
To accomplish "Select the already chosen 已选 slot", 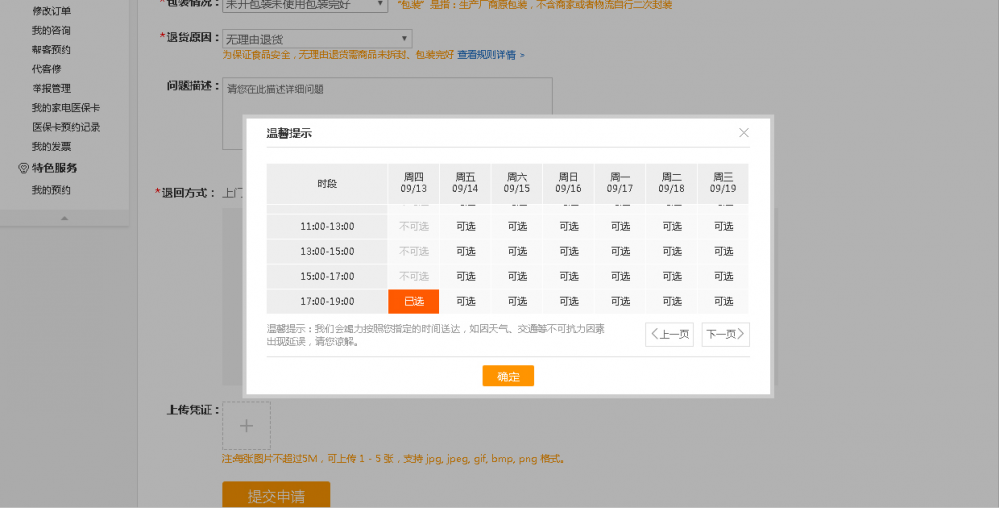I will 413,301.
